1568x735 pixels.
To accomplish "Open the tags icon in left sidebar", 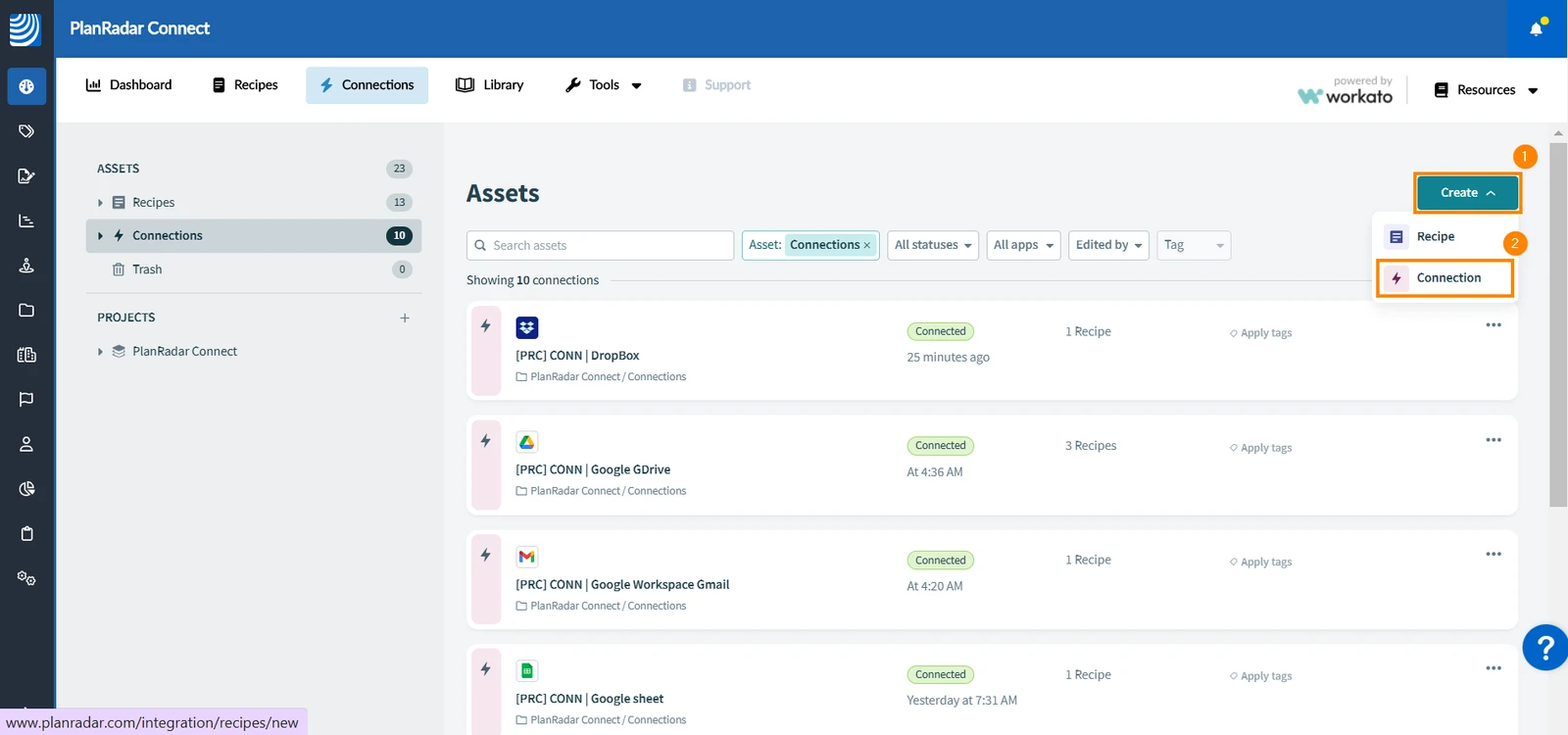I will [x=26, y=131].
